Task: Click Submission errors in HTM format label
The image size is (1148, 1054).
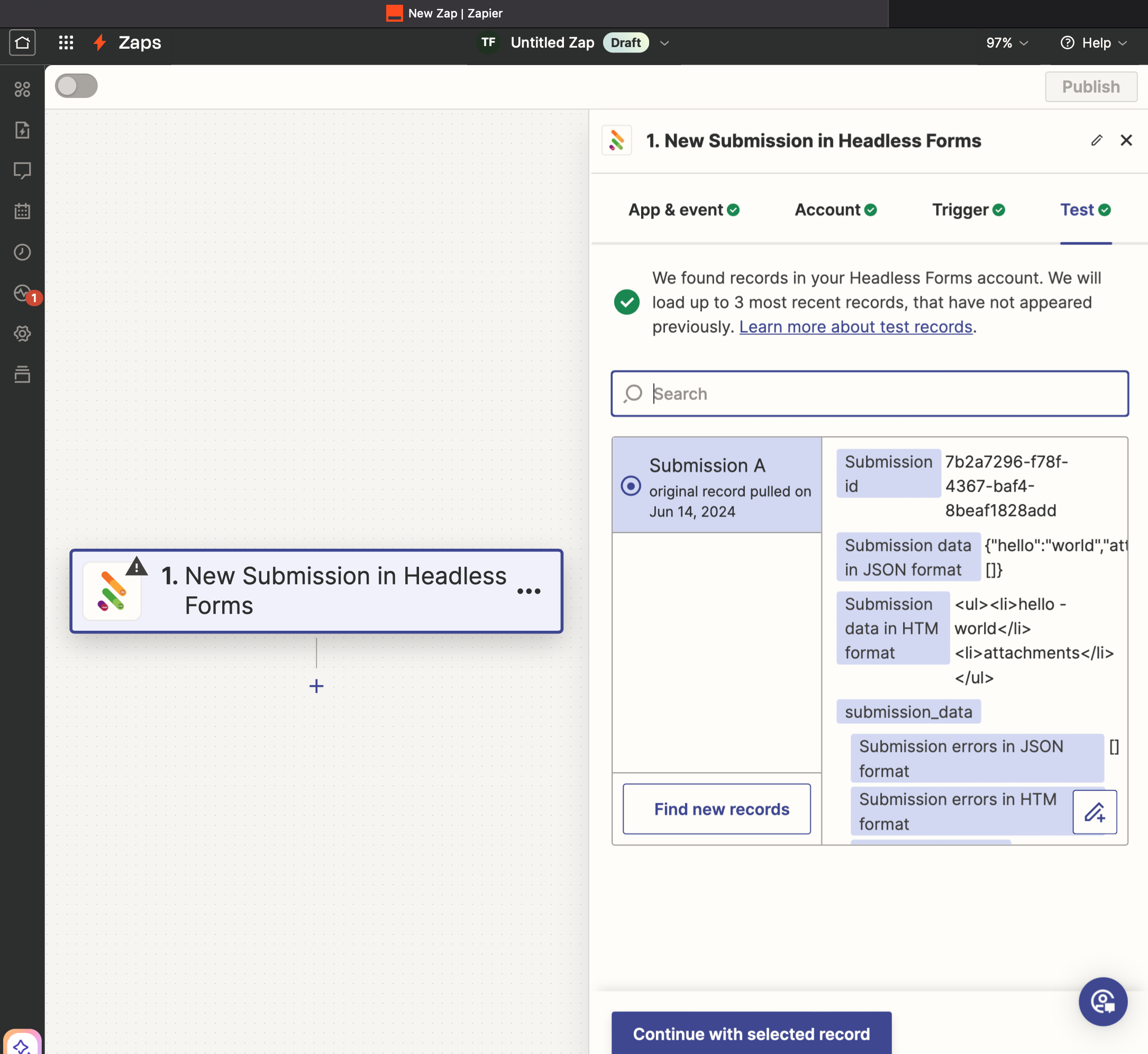Action: (961, 811)
